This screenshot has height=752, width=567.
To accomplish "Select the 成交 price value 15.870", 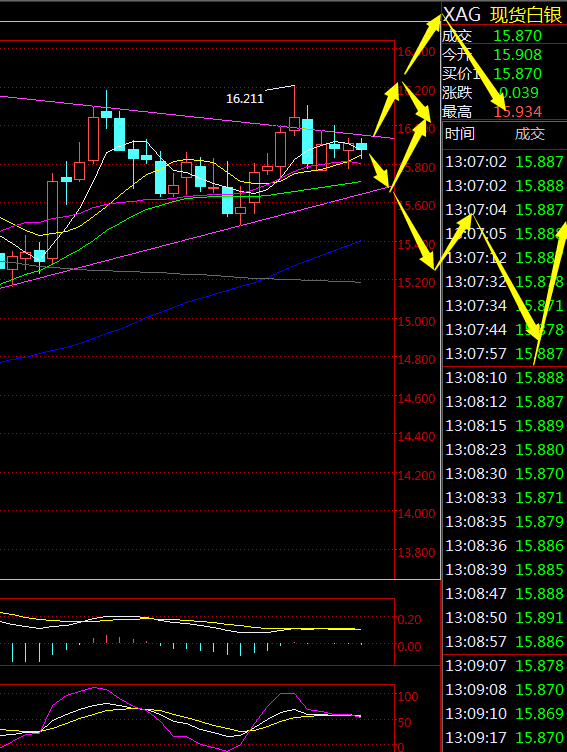I will pos(517,36).
